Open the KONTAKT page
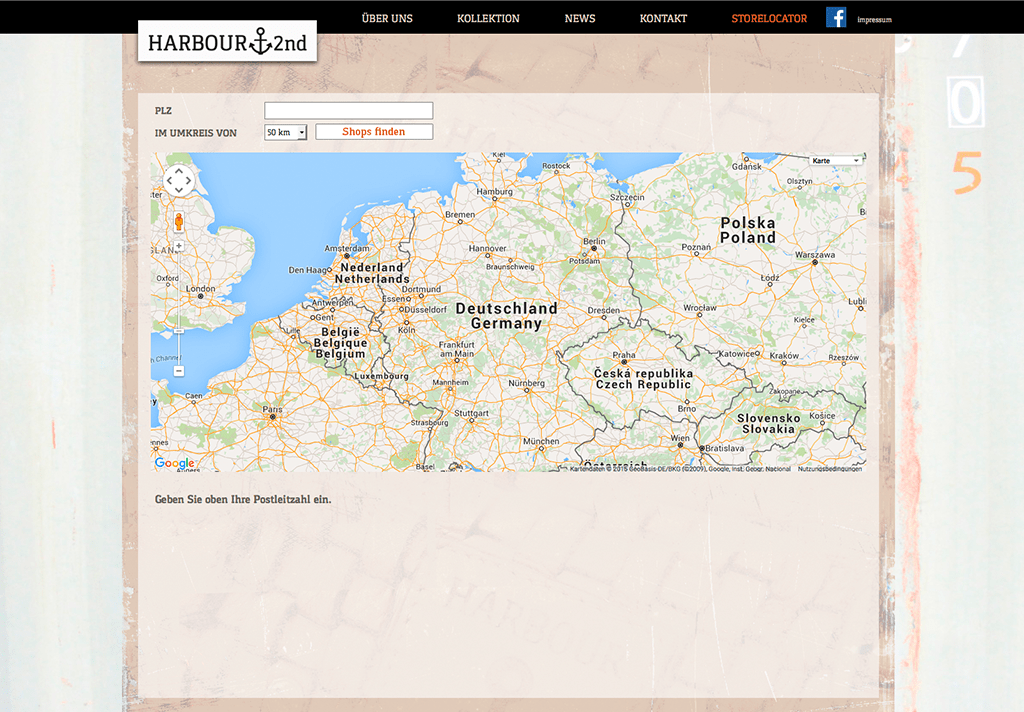 664,18
